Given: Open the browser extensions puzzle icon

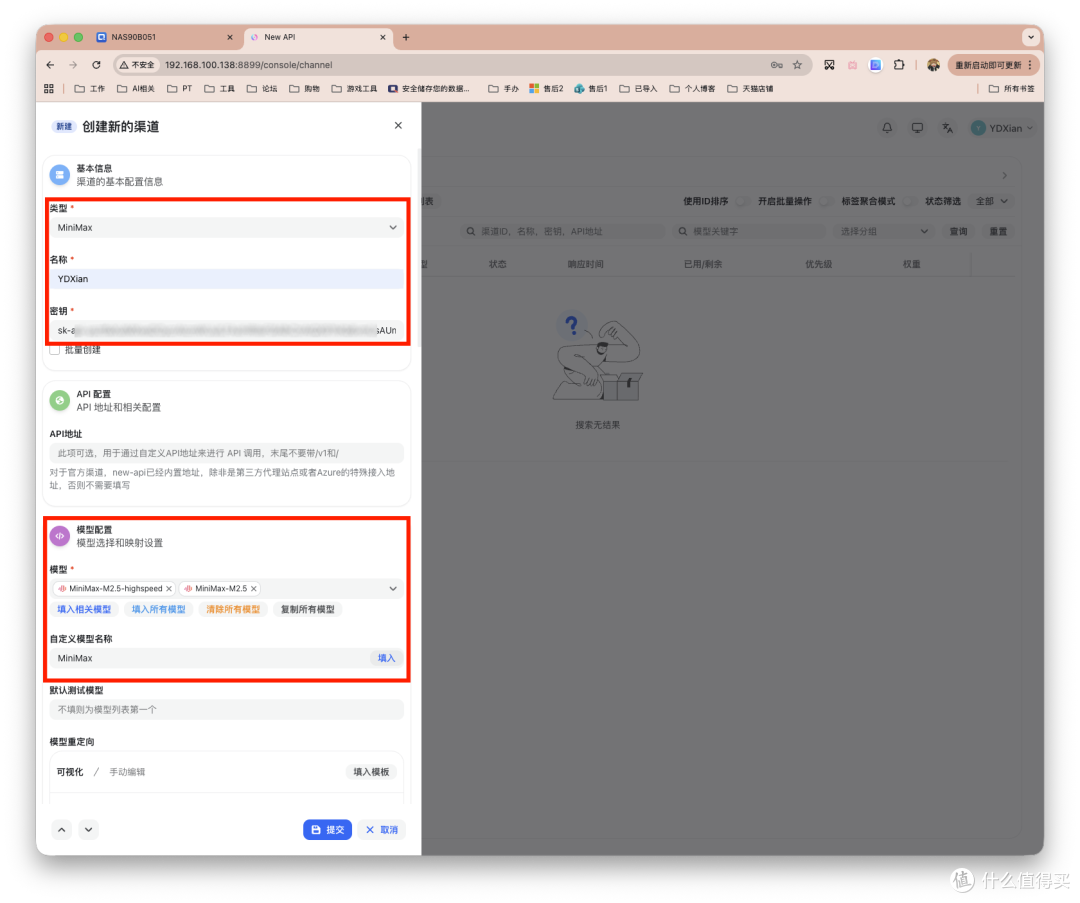Looking at the screenshot, I should 899,65.
